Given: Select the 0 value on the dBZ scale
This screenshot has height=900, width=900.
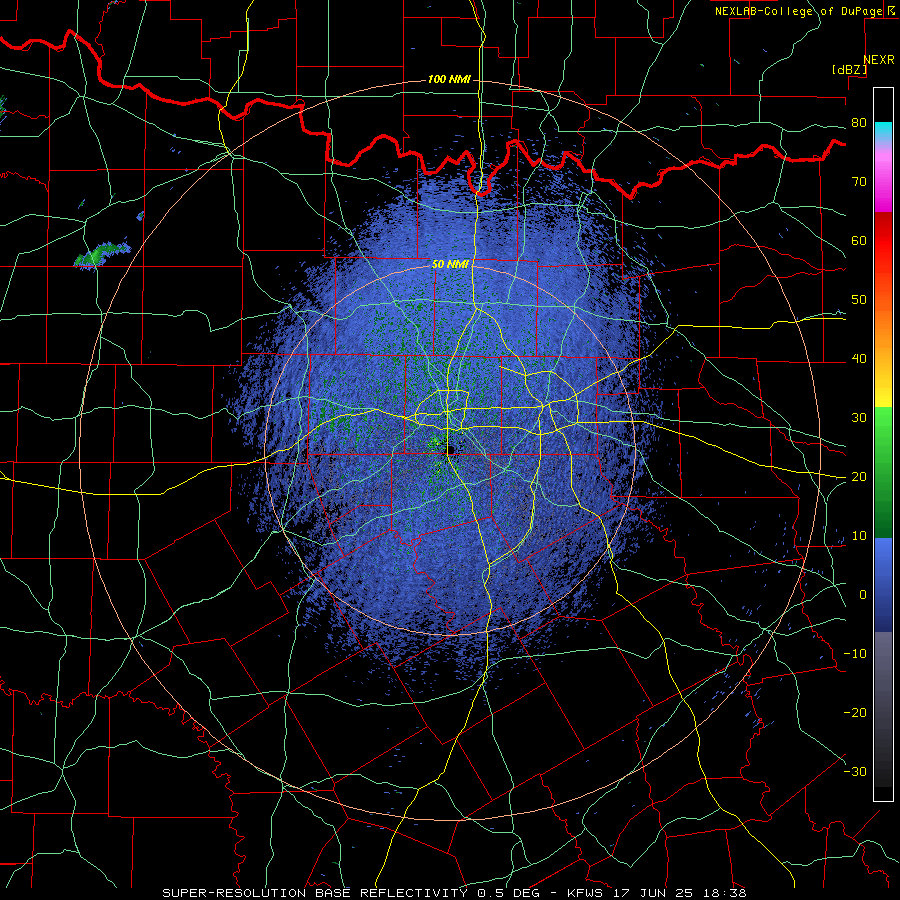Looking at the screenshot, I should click(863, 595).
